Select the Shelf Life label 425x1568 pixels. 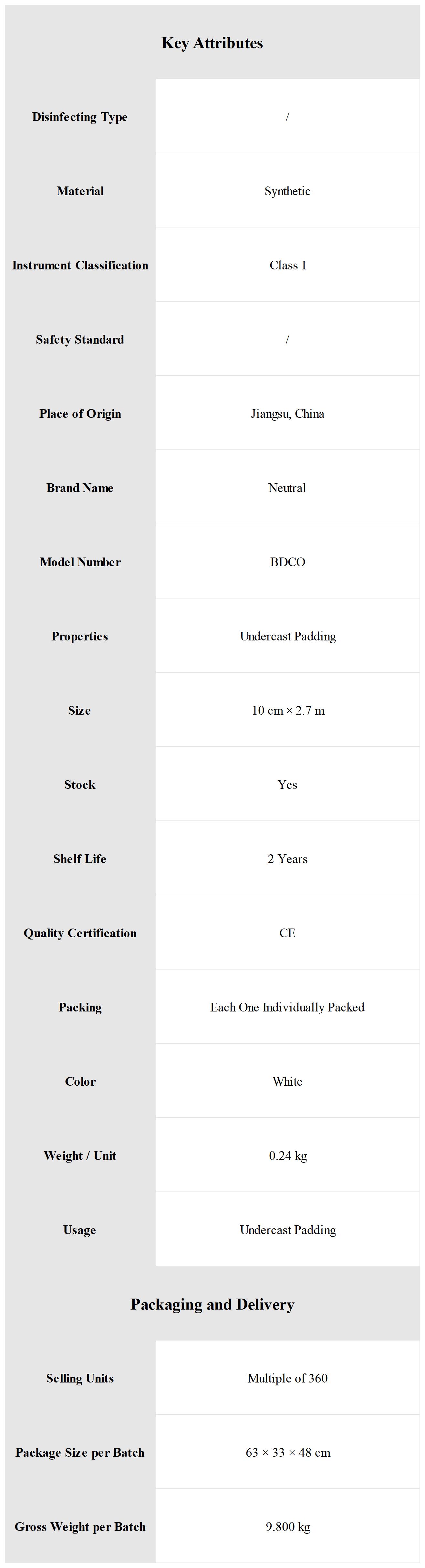point(80,859)
